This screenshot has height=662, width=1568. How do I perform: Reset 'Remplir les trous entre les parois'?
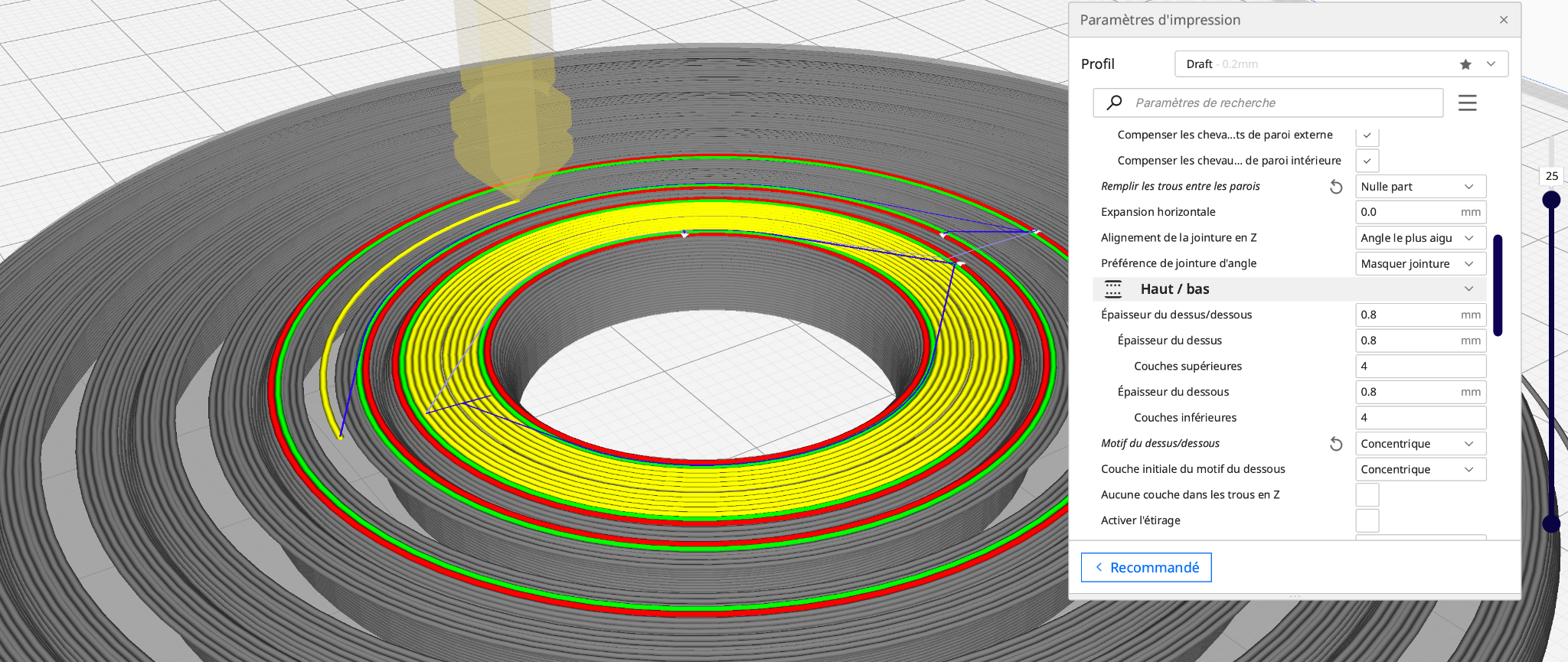click(x=1336, y=187)
